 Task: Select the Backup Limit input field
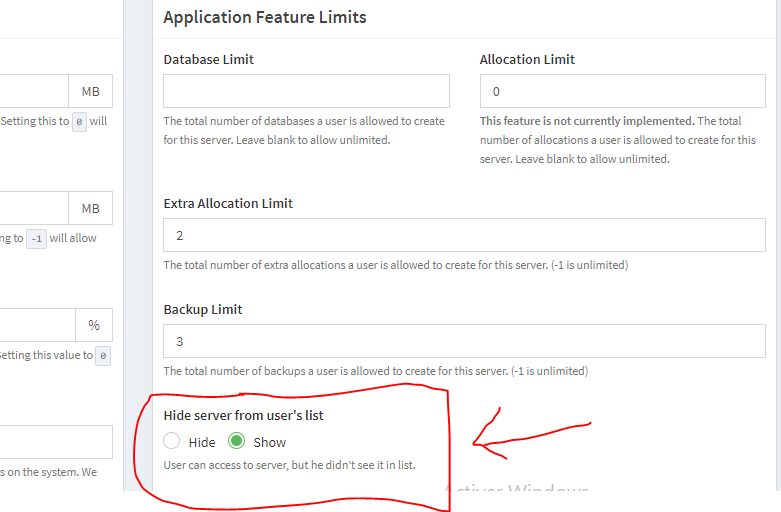[464, 341]
